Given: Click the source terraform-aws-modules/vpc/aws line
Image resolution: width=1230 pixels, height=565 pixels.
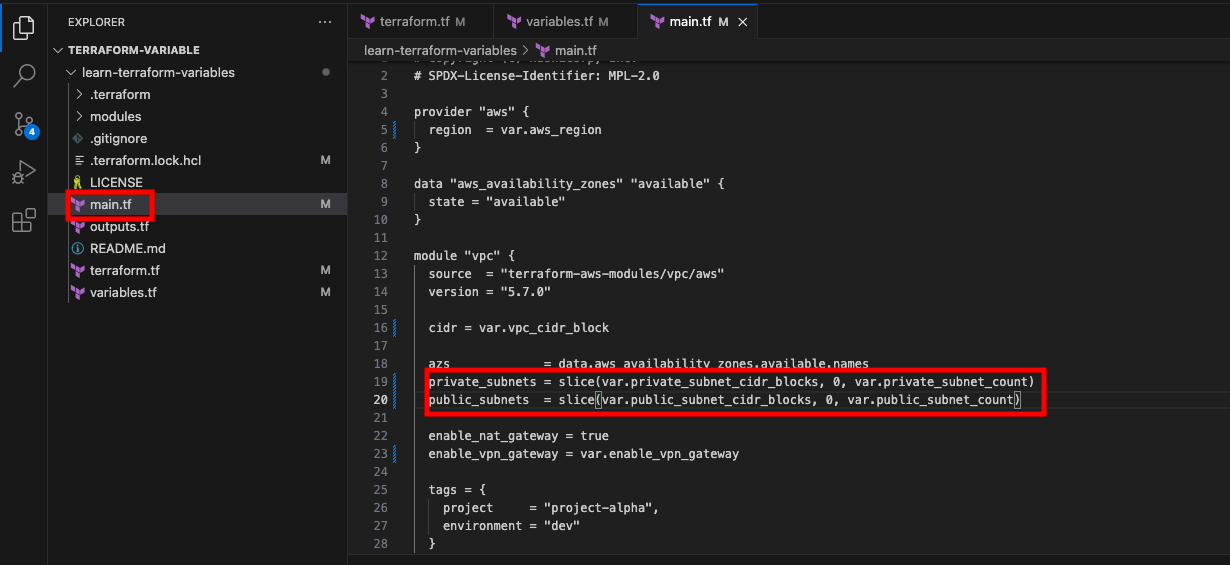Looking at the screenshot, I should [x=576, y=274].
